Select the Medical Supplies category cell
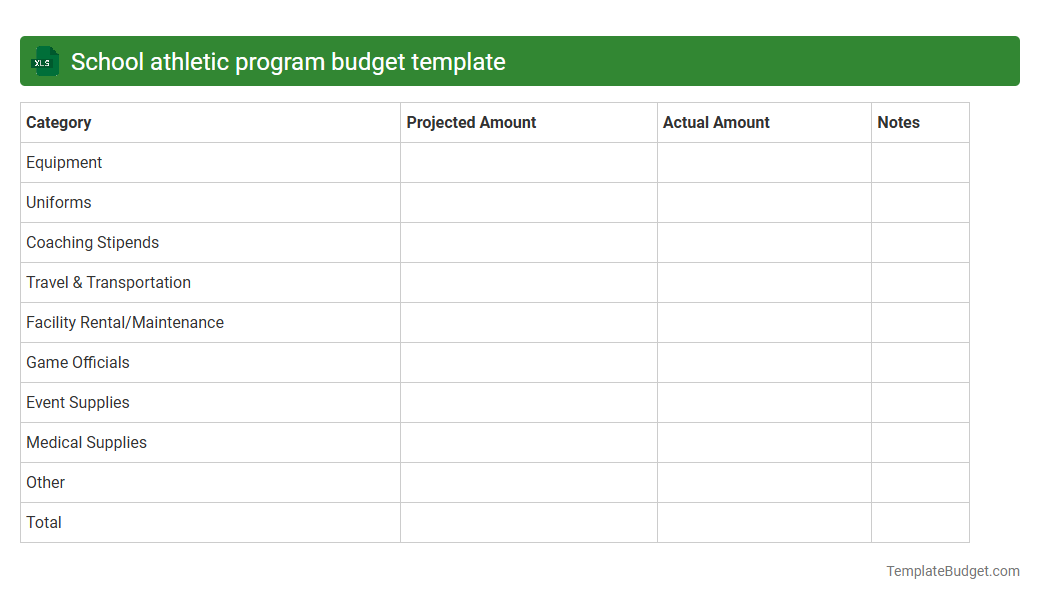The image size is (1040, 600). pos(86,442)
